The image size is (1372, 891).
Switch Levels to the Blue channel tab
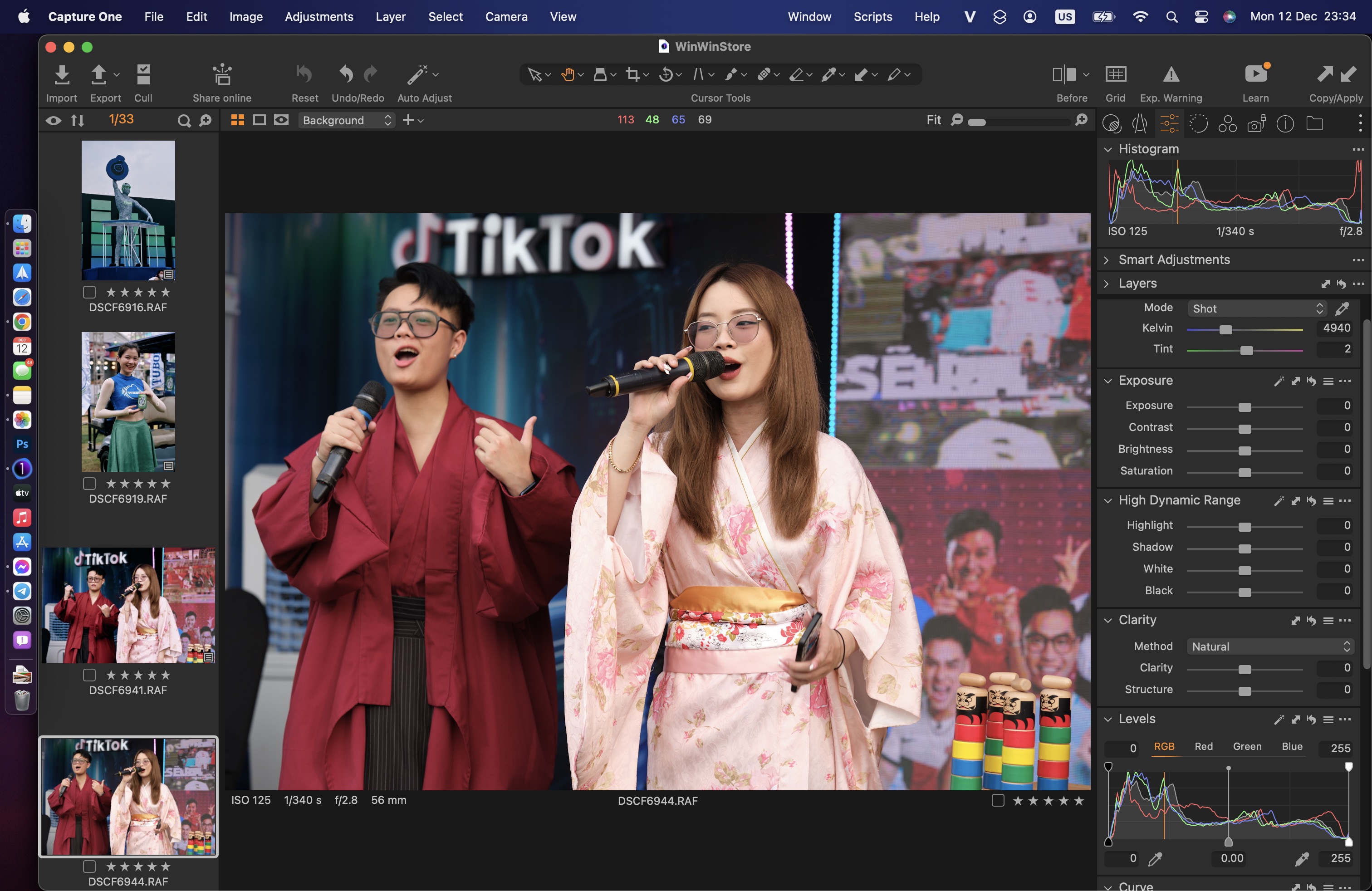[x=1292, y=746]
